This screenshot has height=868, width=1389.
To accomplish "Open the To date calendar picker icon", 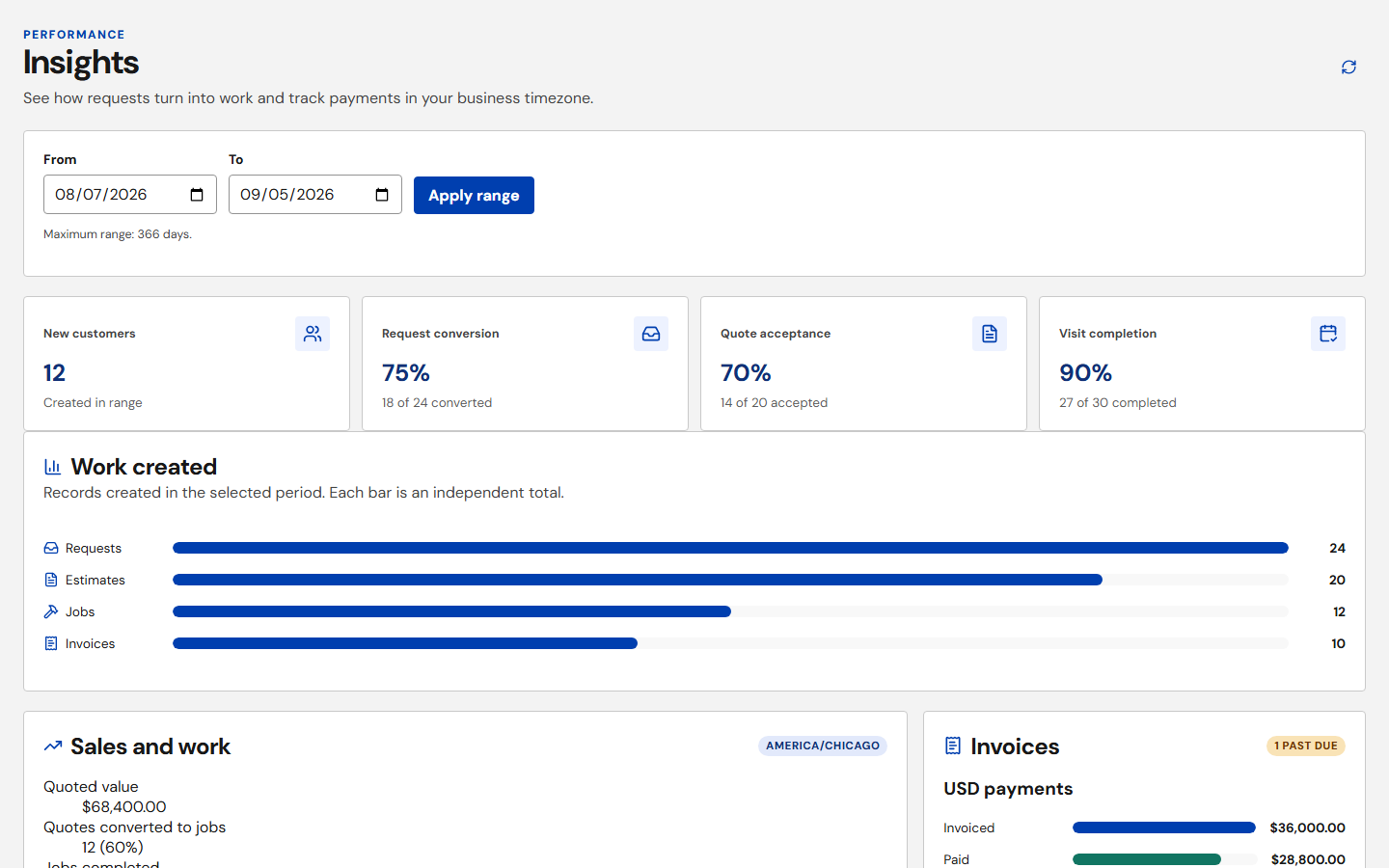I will point(382,195).
